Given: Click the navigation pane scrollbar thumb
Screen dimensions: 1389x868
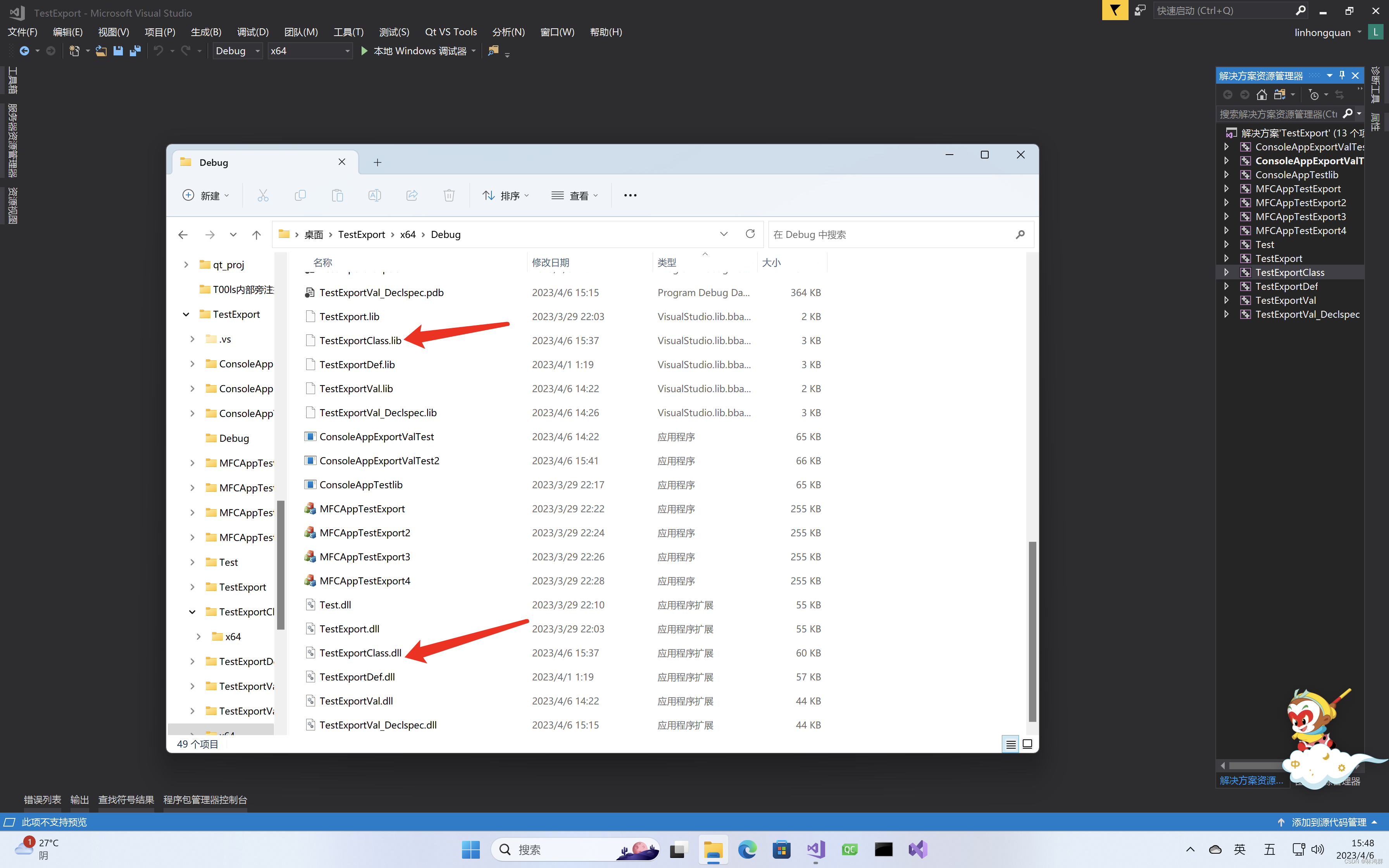Looking at the screenshot, I should (x=280, y=565).
